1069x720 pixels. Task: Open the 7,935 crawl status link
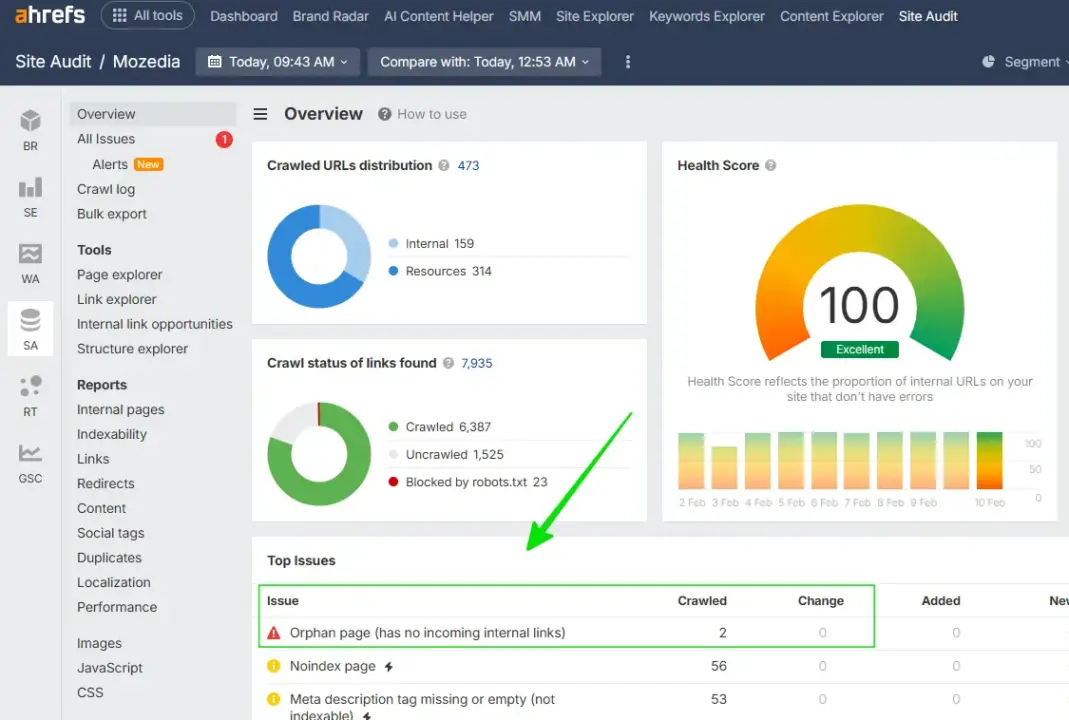tap(477, 363)
